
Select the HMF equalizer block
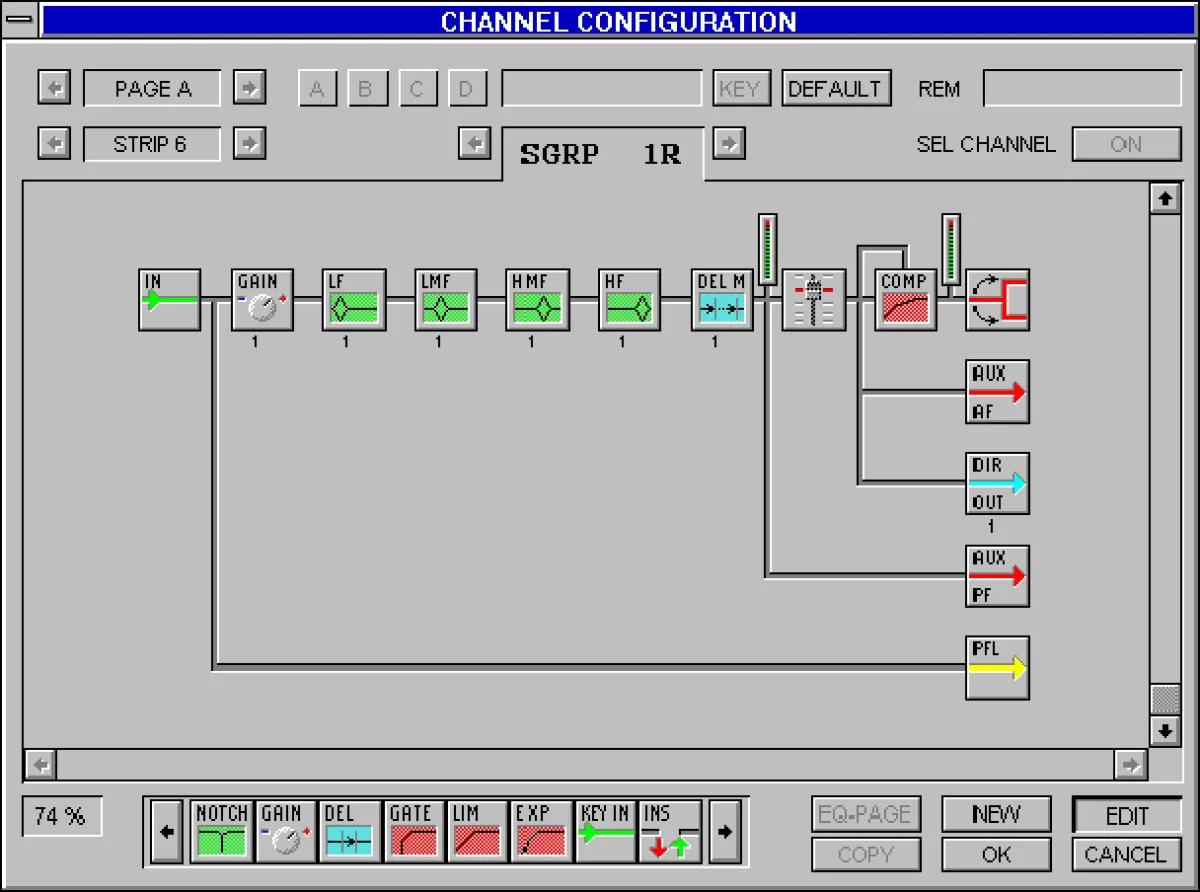point(538,299)
